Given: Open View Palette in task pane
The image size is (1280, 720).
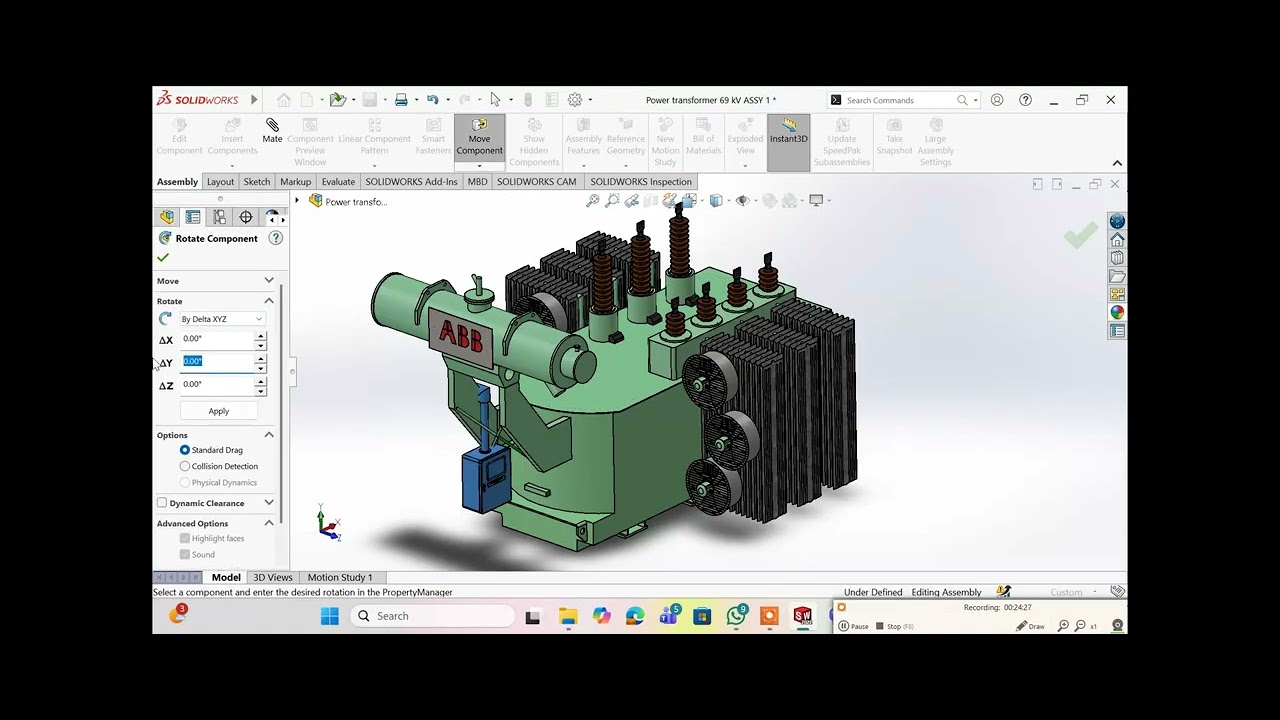Looking at the screenshot, I should click(1117, 294).
